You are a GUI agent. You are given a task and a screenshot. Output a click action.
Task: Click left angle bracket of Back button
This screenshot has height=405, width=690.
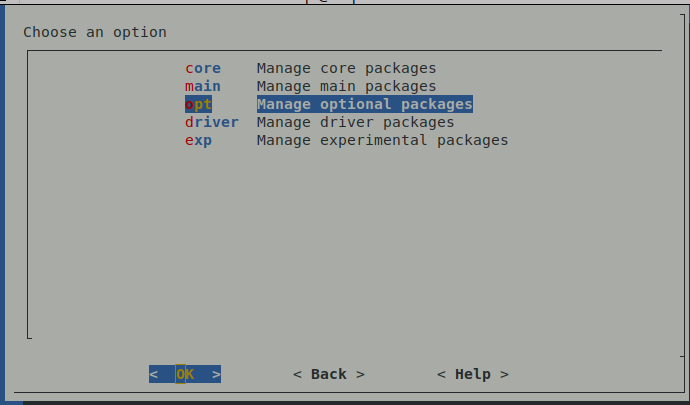tap(298, 374)
